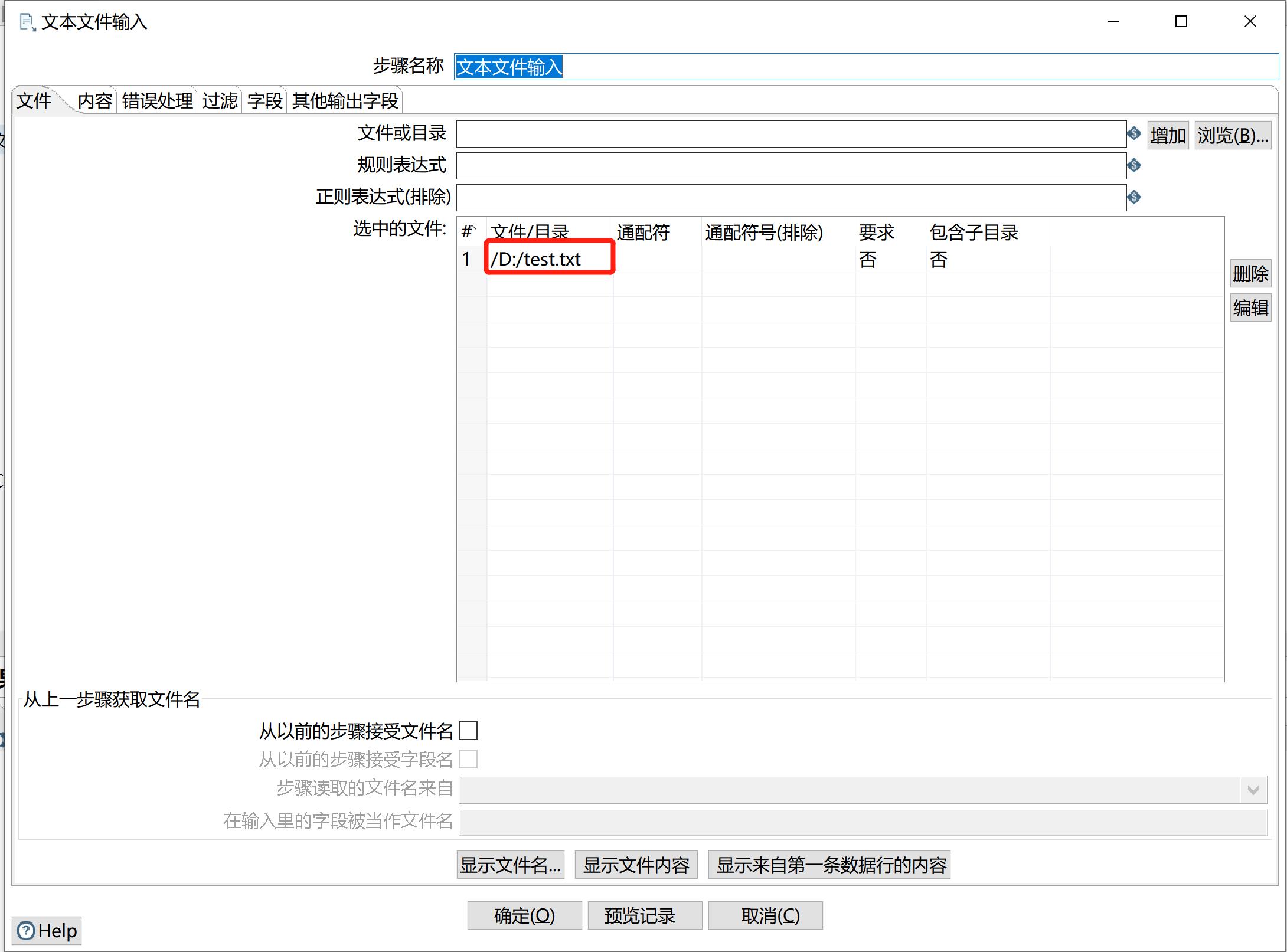Screen dimensions: 1287x952
Task: Open the 错误处理 tab
Action: (x=158, y=101)
